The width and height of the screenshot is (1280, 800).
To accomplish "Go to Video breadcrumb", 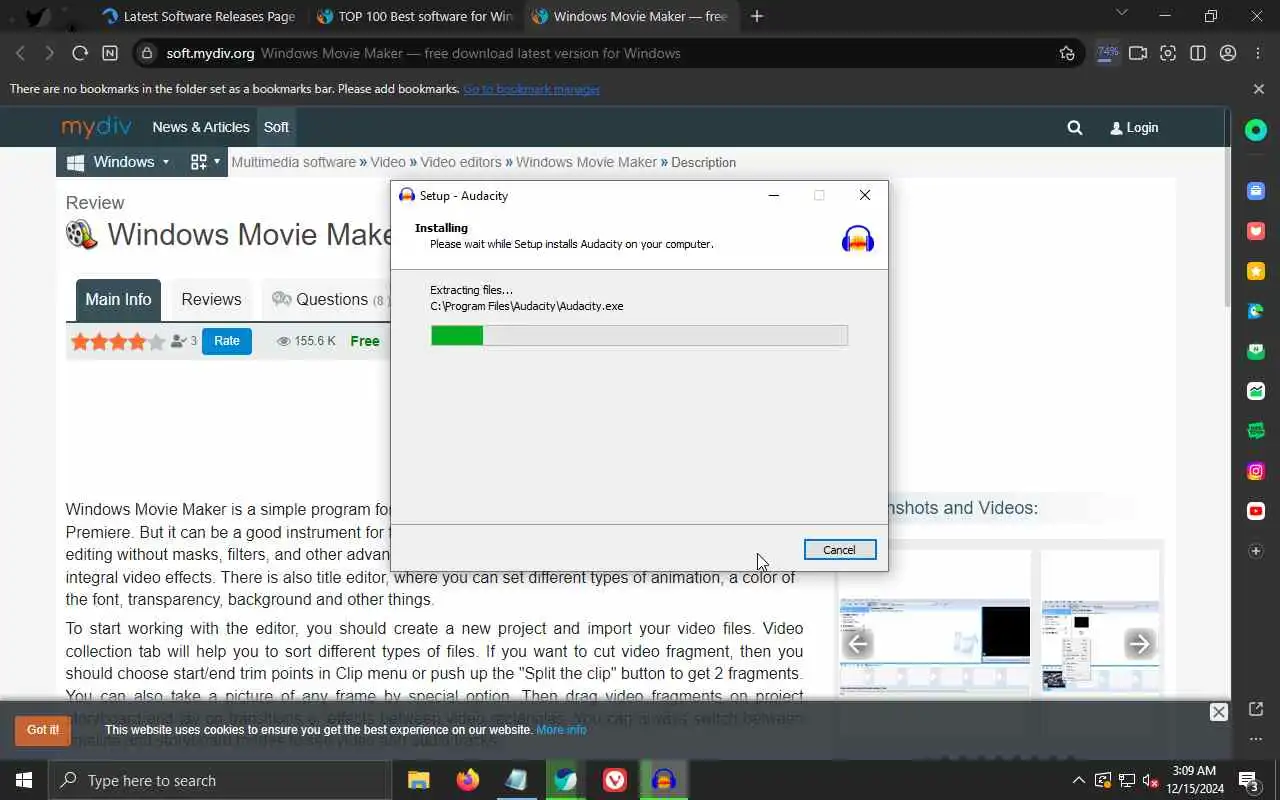I will (388, 162).
